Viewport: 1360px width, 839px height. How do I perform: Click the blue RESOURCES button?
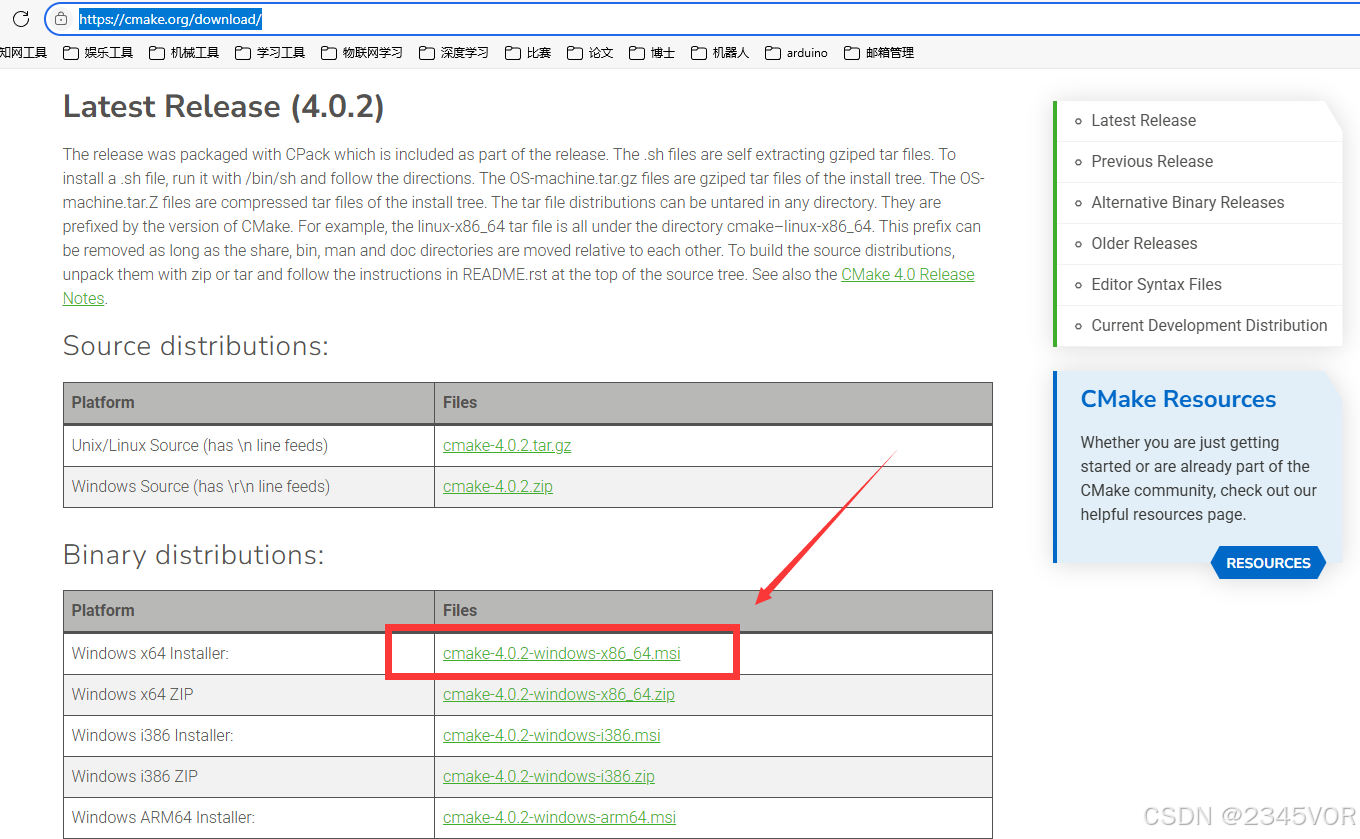1268,563
